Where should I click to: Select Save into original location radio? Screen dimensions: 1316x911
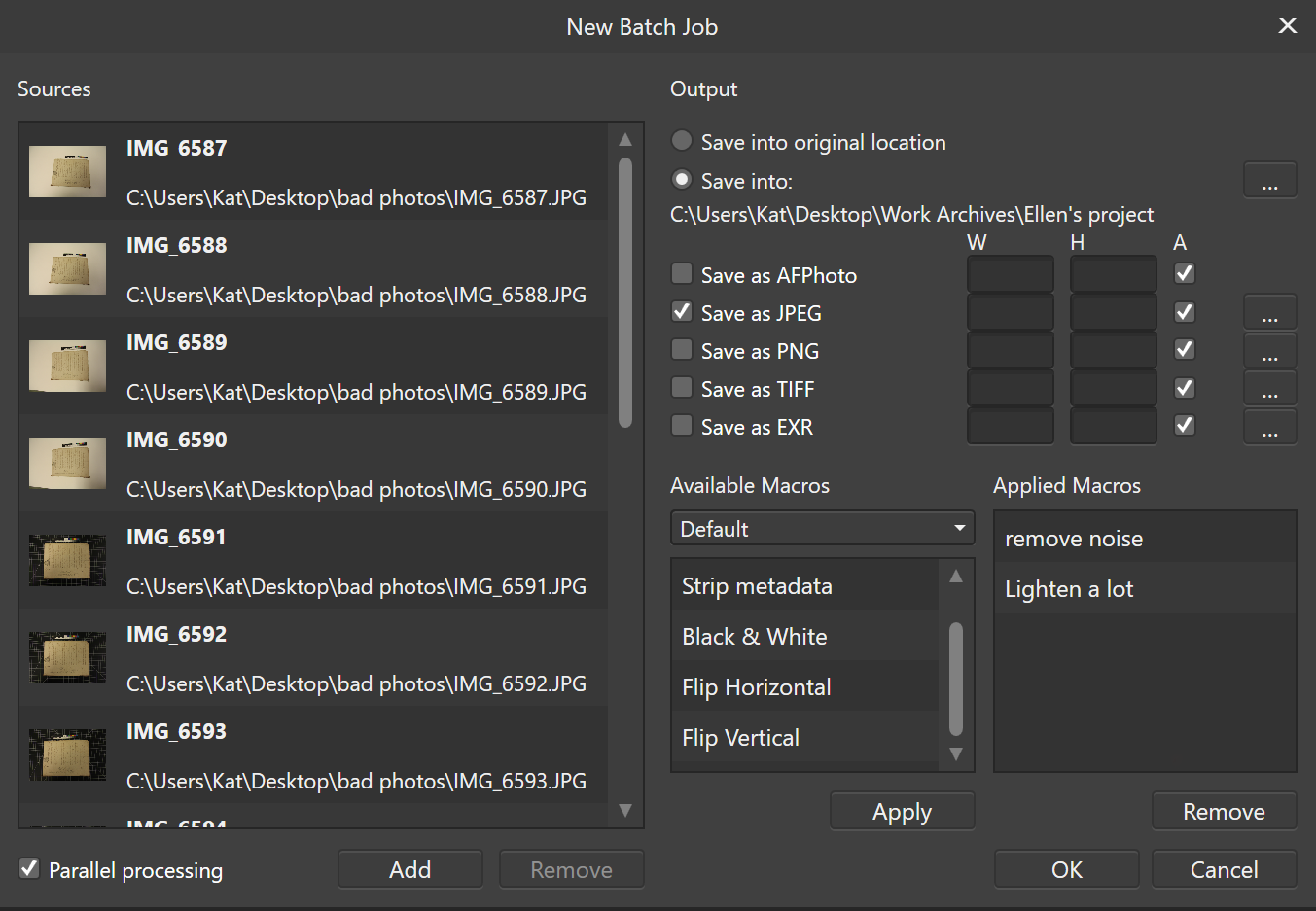(x=683, y=141)
